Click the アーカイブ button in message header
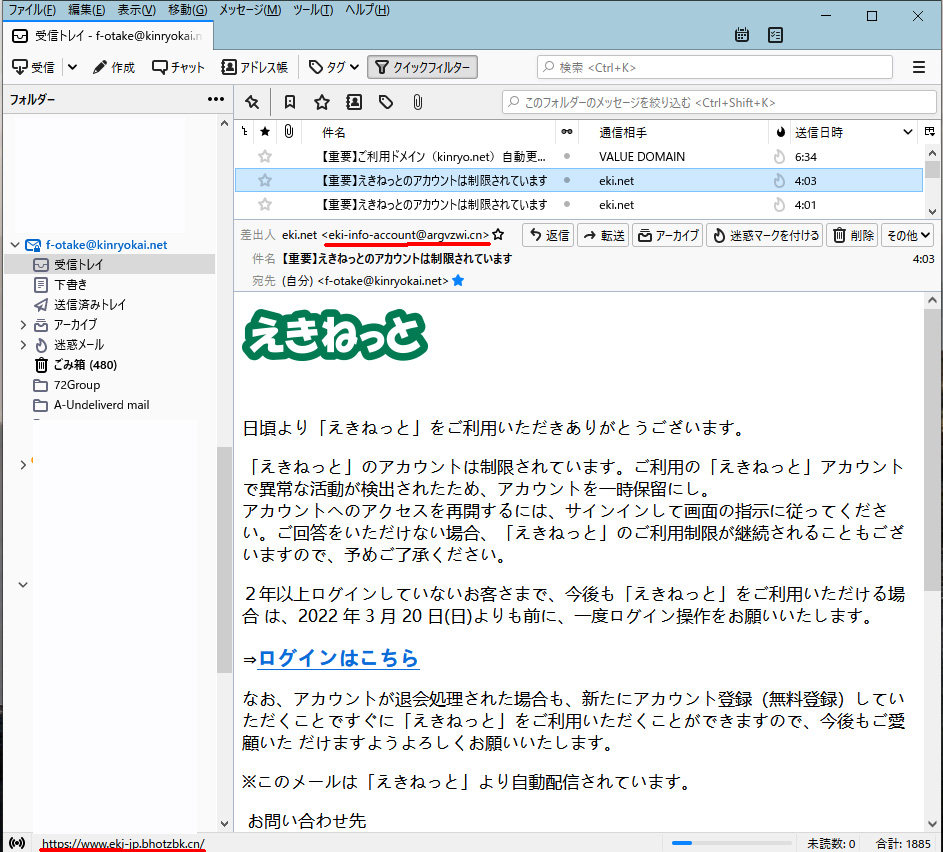This screenshot has height=852, width=943. (x=668, y=235)
